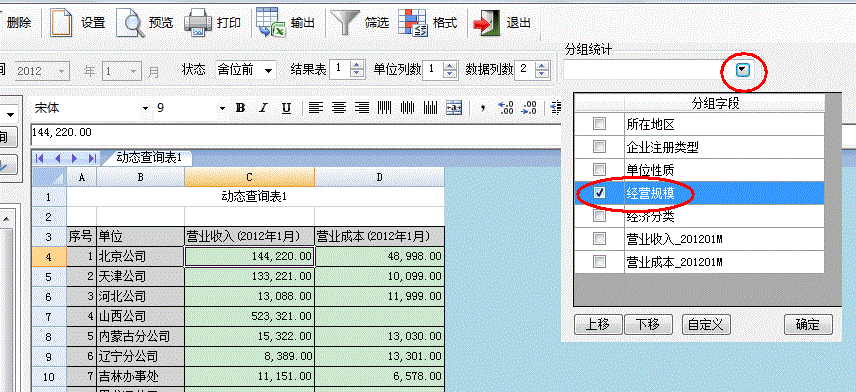Check the 所在地区 grouping field
Screen dimensions: 856x392
599,124
